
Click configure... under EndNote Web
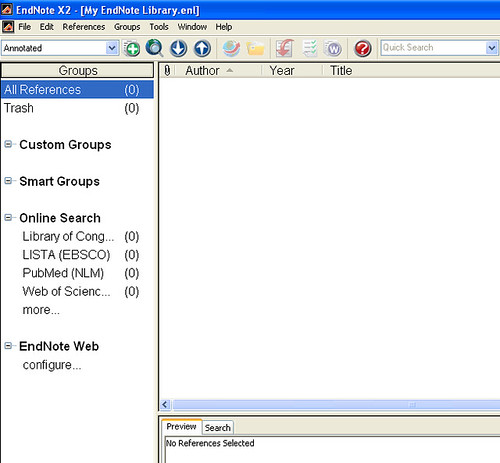coord(52,365)
